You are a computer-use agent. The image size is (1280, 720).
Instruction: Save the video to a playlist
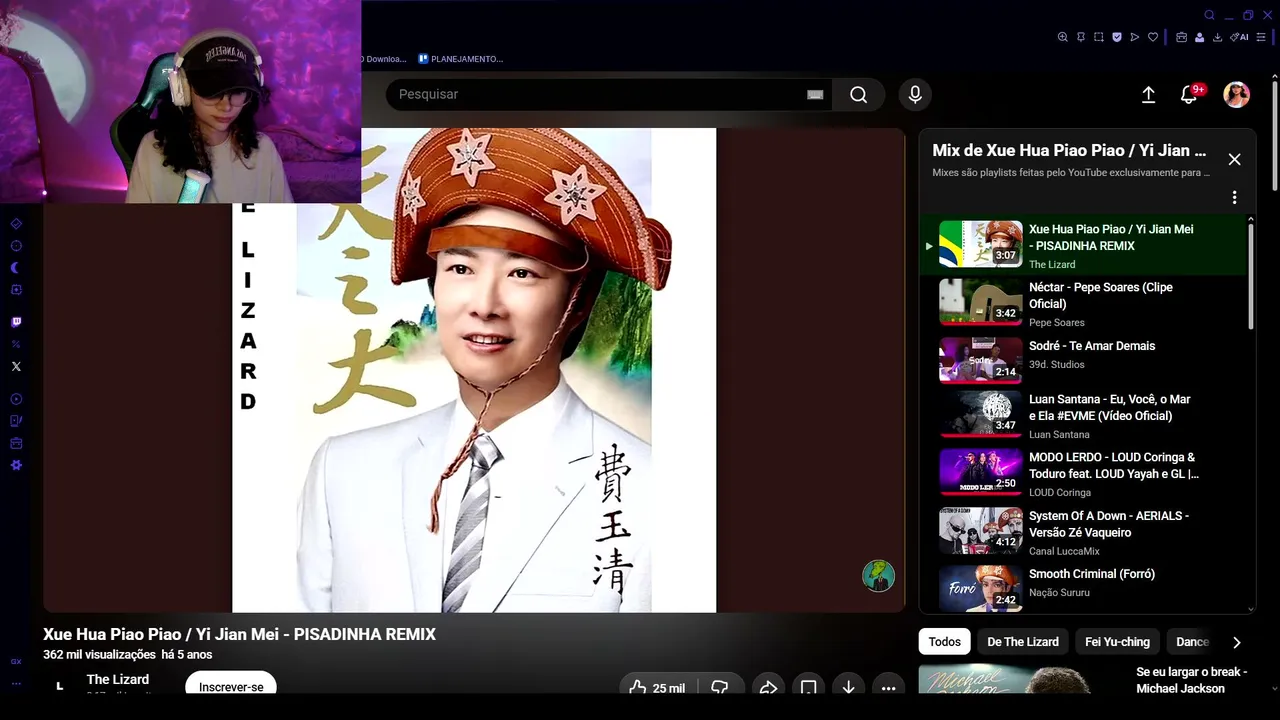click(x=808, y=688)
